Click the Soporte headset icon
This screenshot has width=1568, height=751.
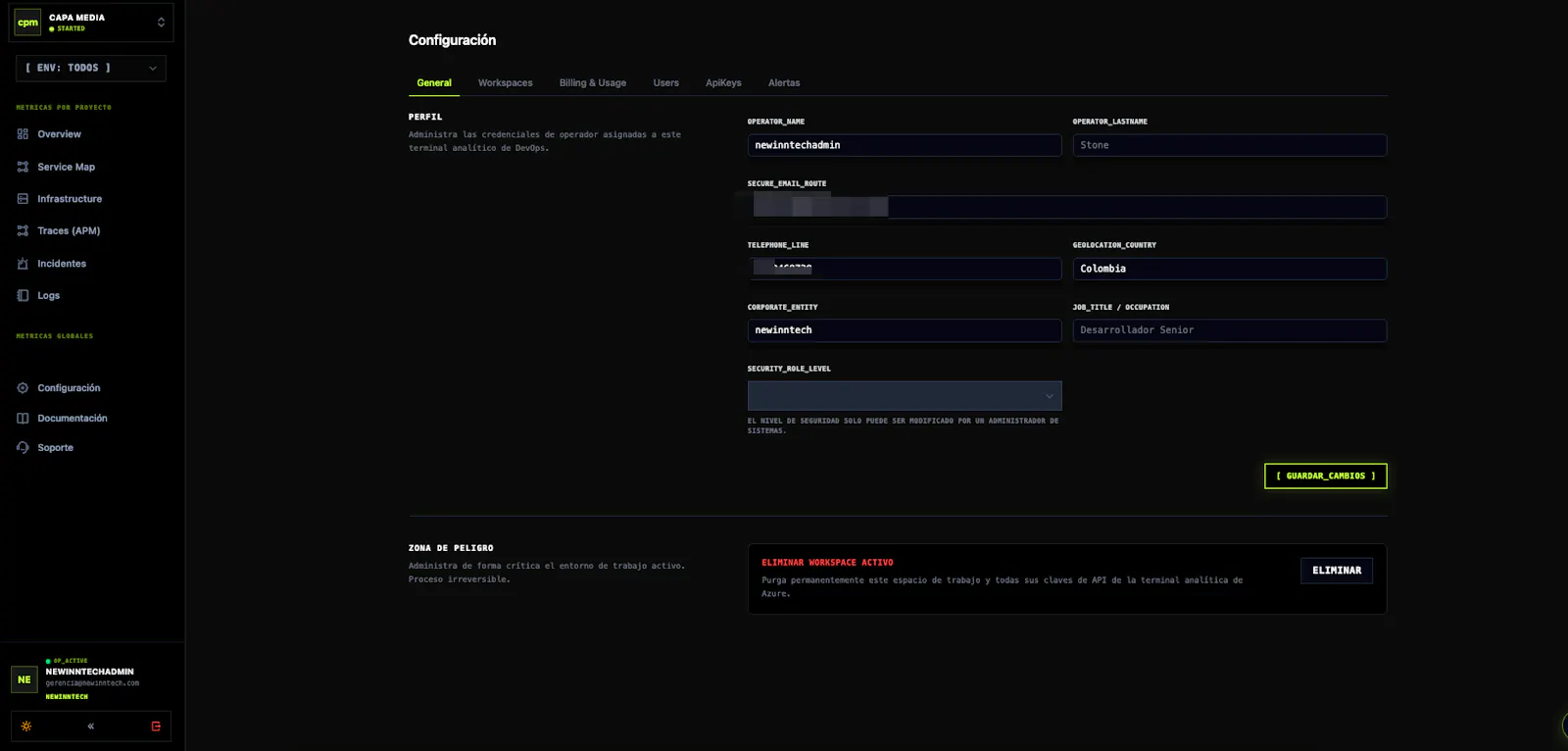(23, 448)
